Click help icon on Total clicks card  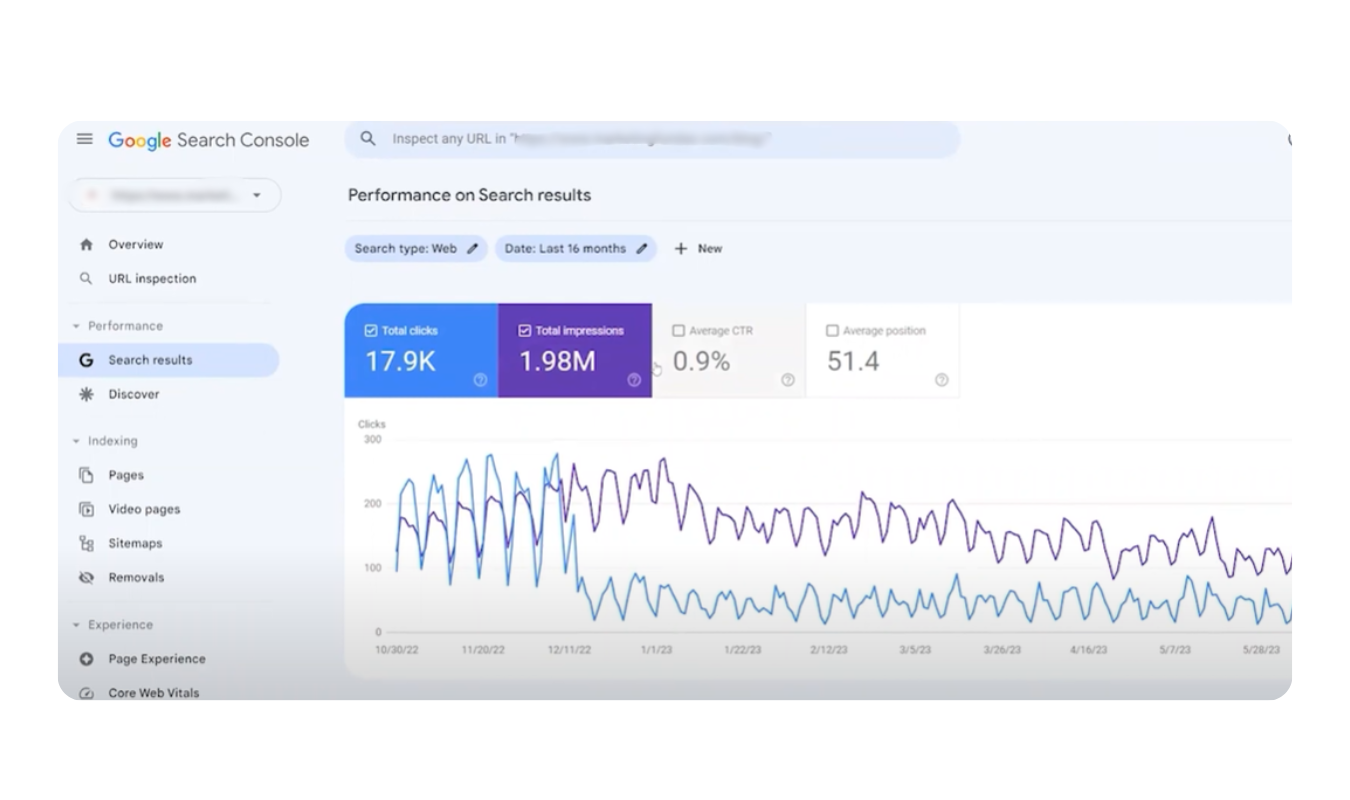point(480,380)
